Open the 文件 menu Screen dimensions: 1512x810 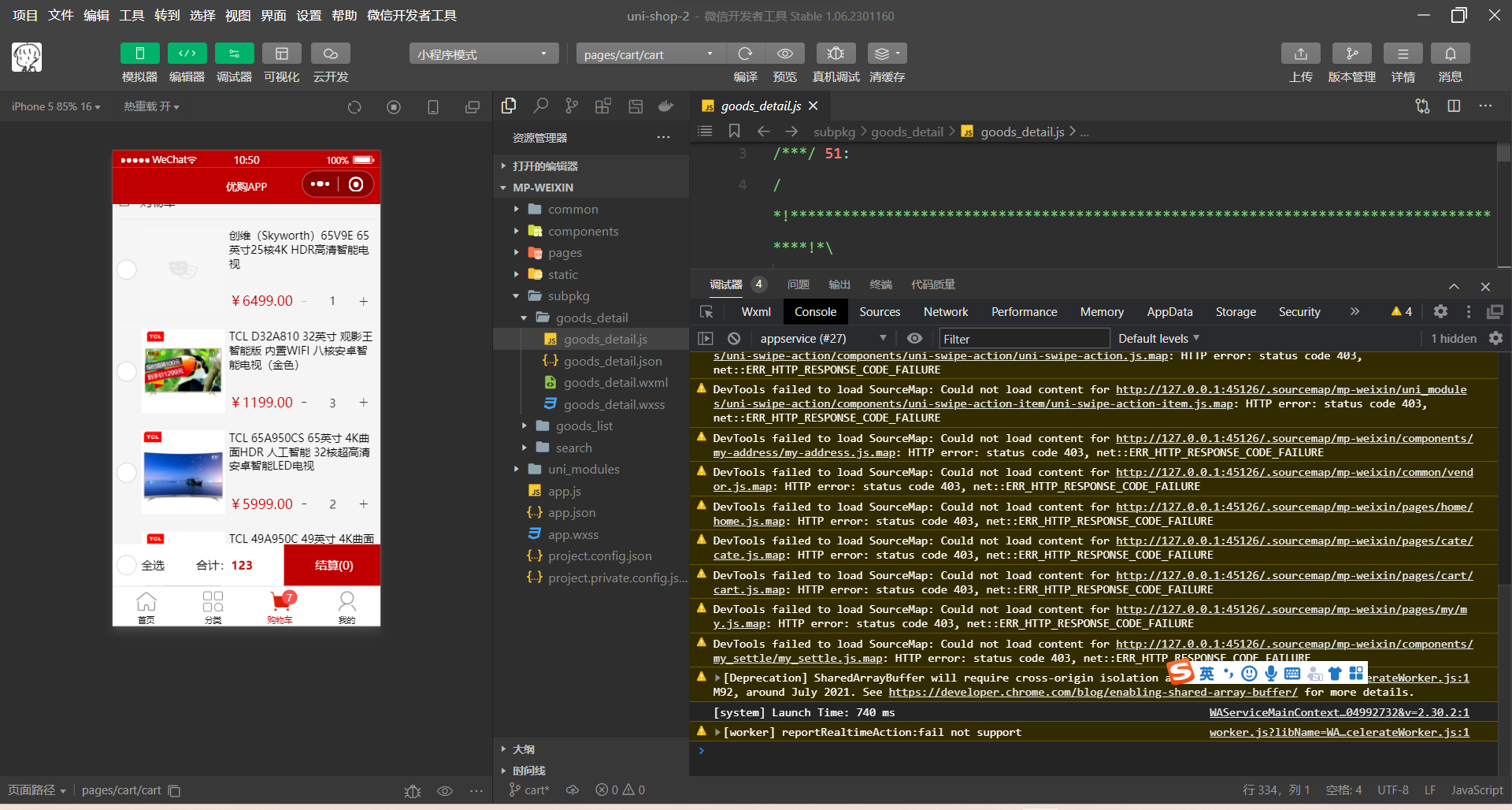(61, 16)
